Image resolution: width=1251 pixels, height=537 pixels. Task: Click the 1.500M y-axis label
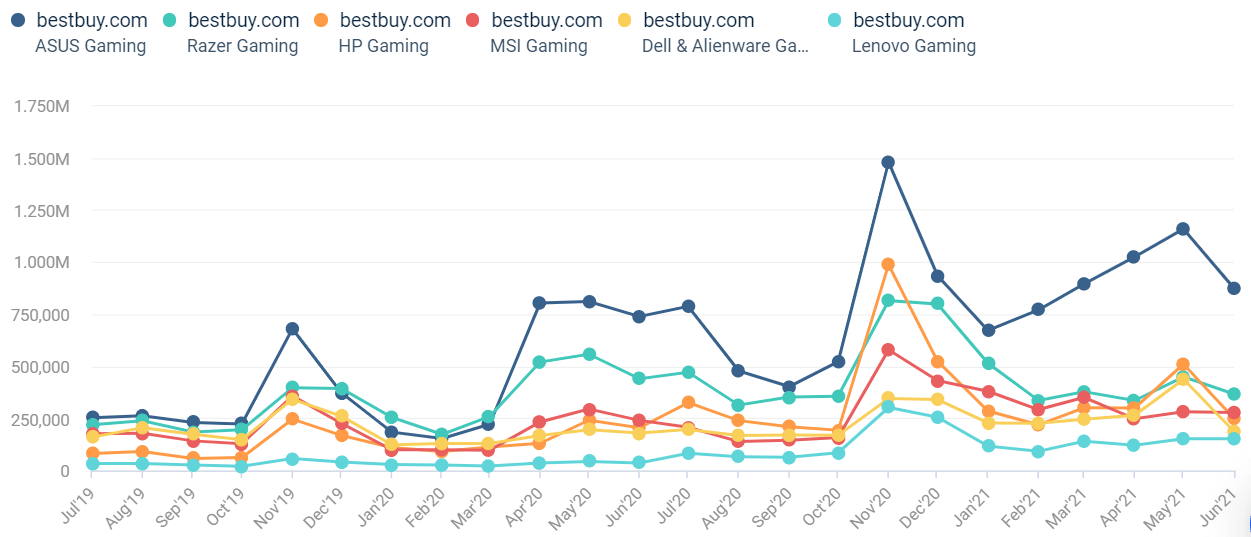[40, 159]
